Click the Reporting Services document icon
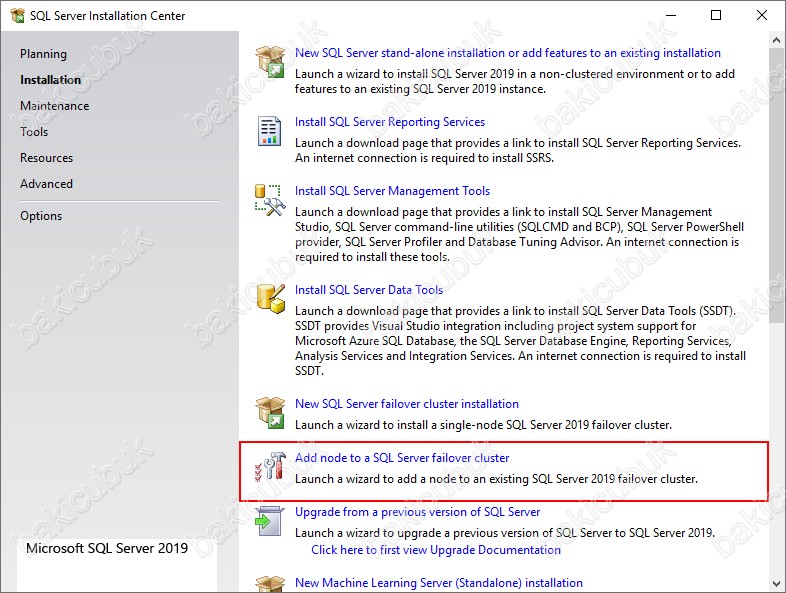 pyautogui.click(x=269, y=131)
